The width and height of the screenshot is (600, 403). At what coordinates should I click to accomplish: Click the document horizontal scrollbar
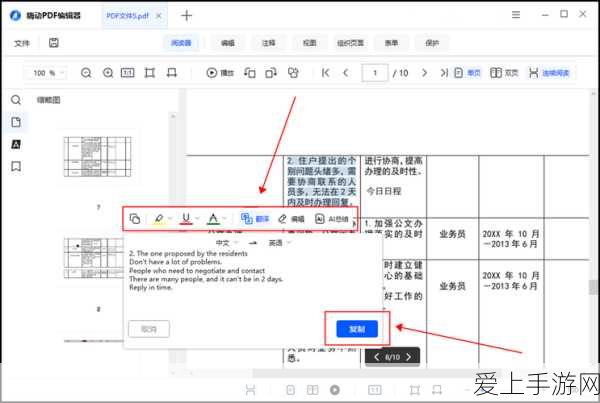click(x=375, y=372)
